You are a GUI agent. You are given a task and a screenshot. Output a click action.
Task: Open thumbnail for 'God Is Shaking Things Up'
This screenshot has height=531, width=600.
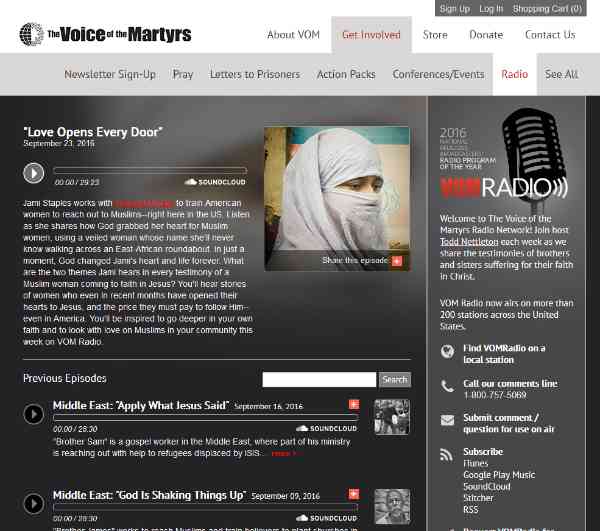coord(392,507)
